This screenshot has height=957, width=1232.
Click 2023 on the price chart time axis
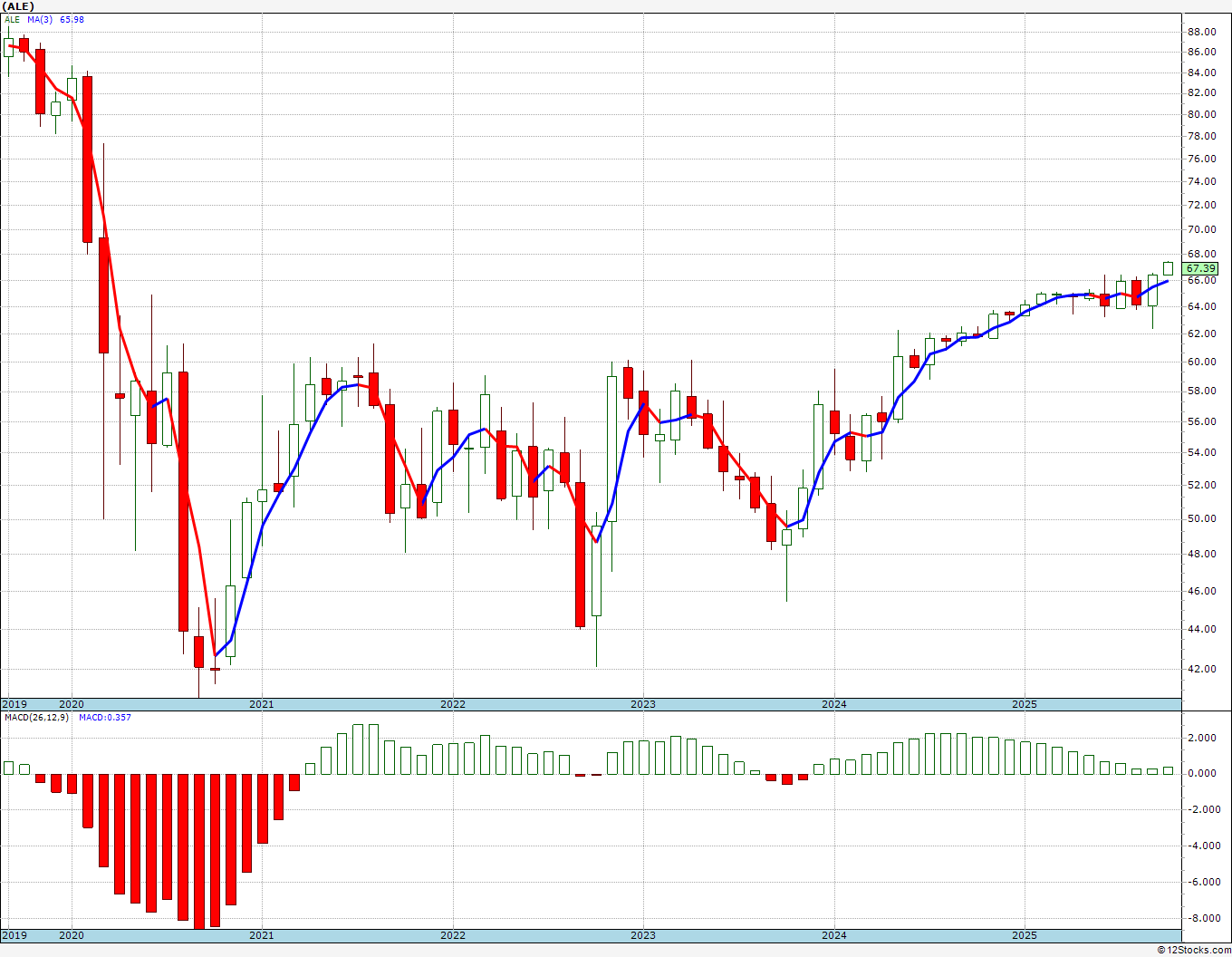[642, 704]
